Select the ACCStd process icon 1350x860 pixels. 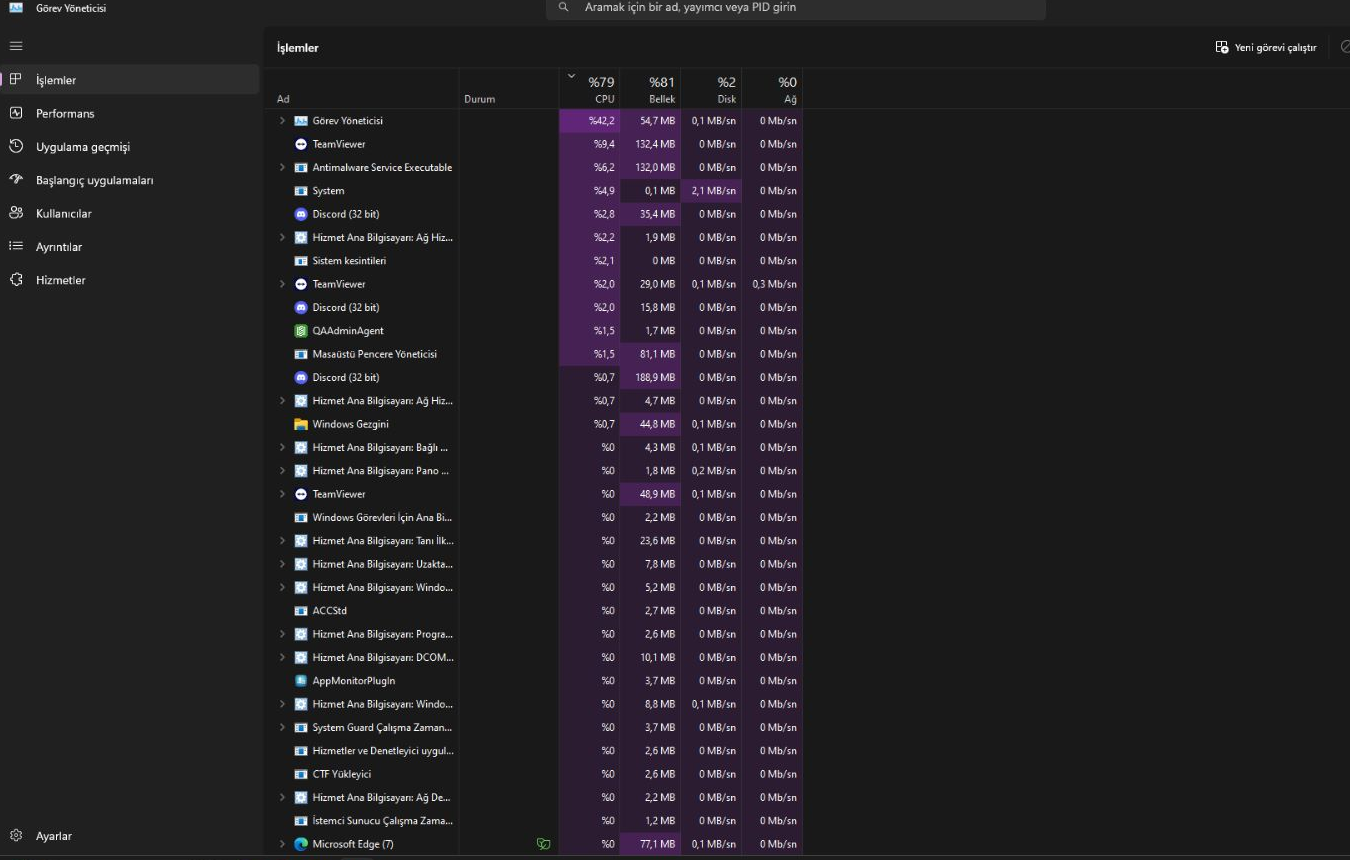(301, 611)
